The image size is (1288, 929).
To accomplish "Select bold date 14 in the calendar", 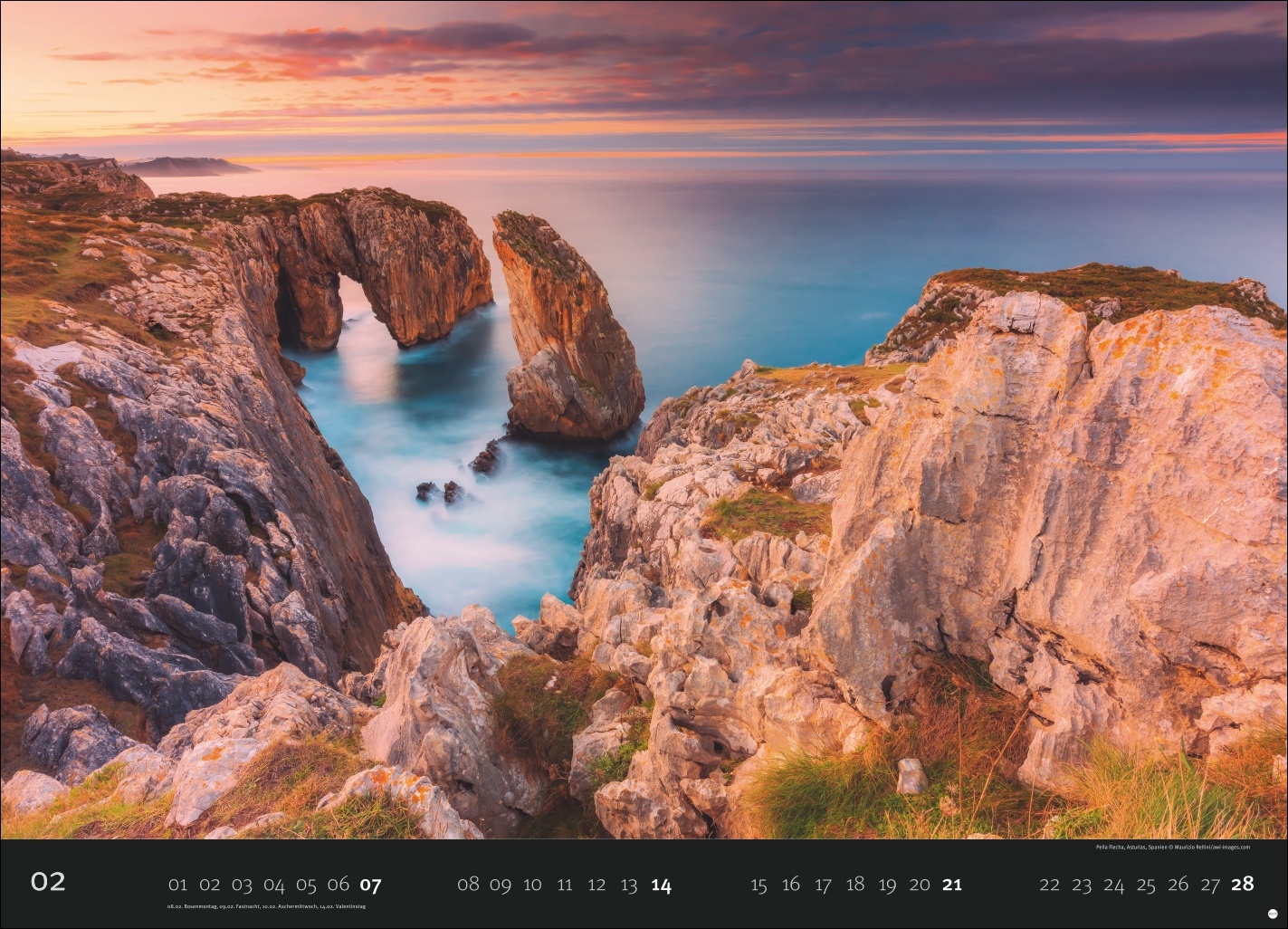I will point(661,885).
